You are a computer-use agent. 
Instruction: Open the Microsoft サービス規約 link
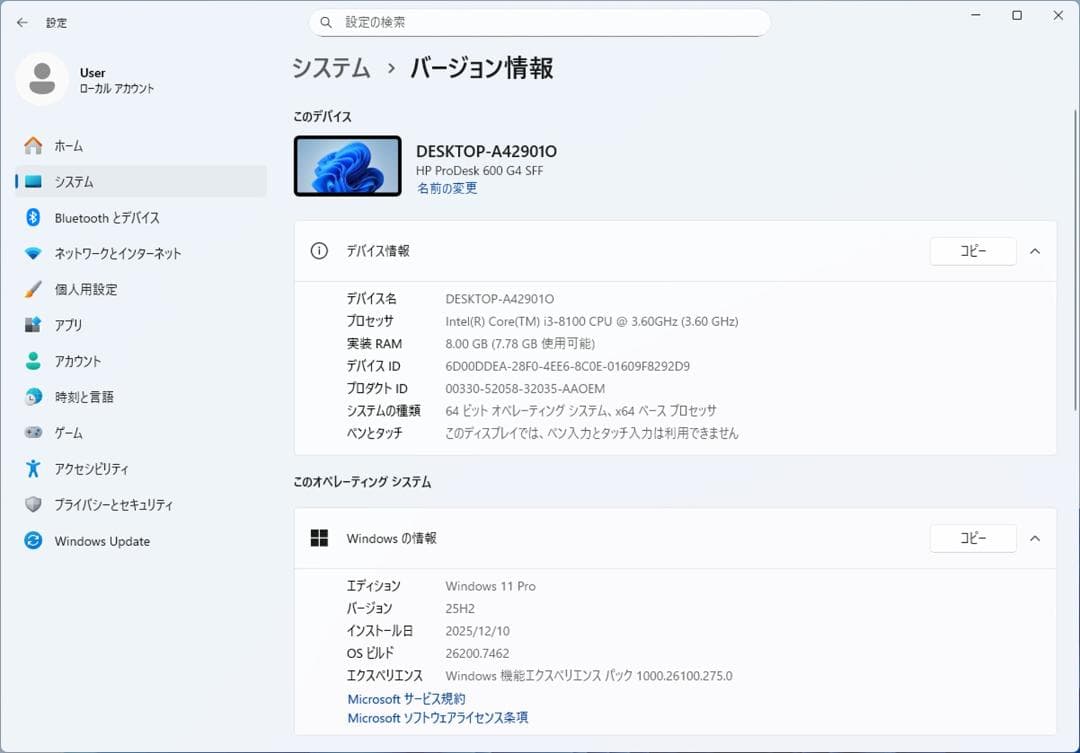click(404, 699)
